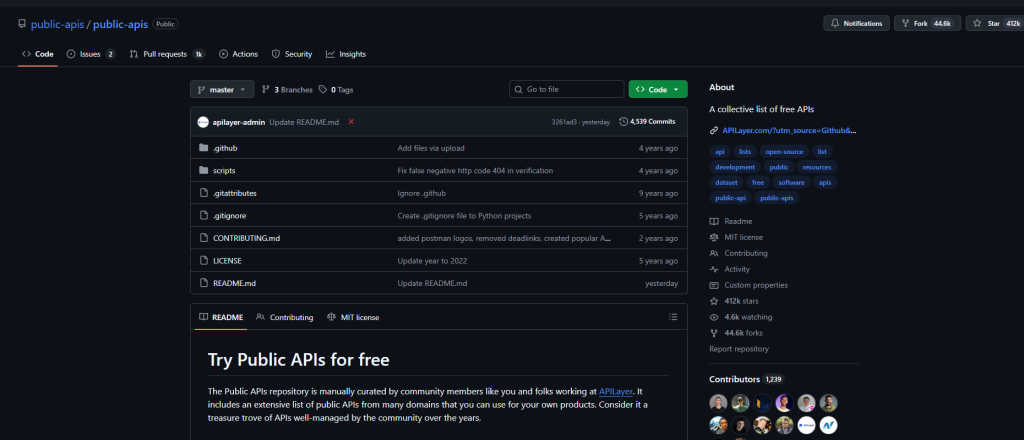
Task: Open the LICENSE file
Action: pos(227,260)
